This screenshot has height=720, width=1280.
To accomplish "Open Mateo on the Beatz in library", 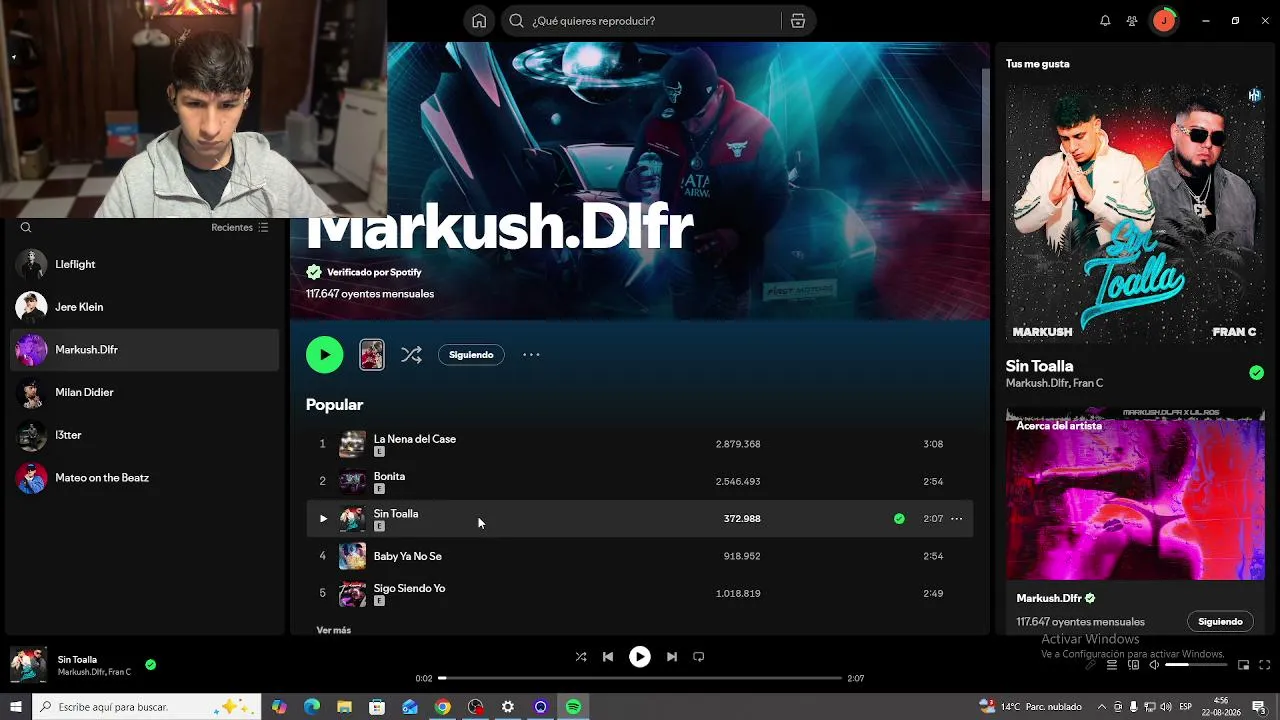I will click(144, 478).
